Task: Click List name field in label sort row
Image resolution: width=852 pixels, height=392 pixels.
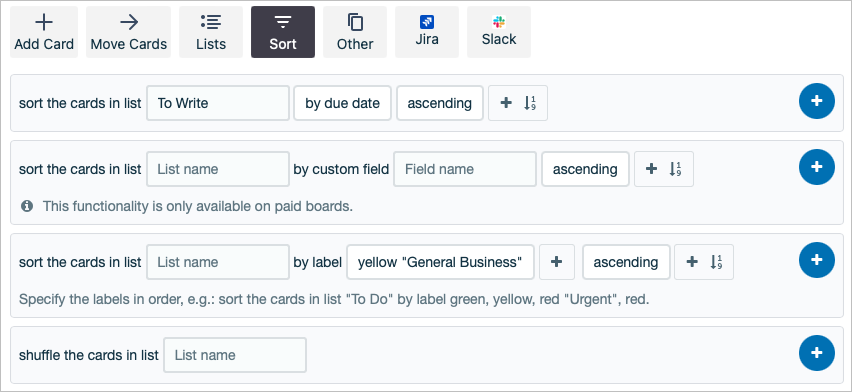Action: click(218, 262)
